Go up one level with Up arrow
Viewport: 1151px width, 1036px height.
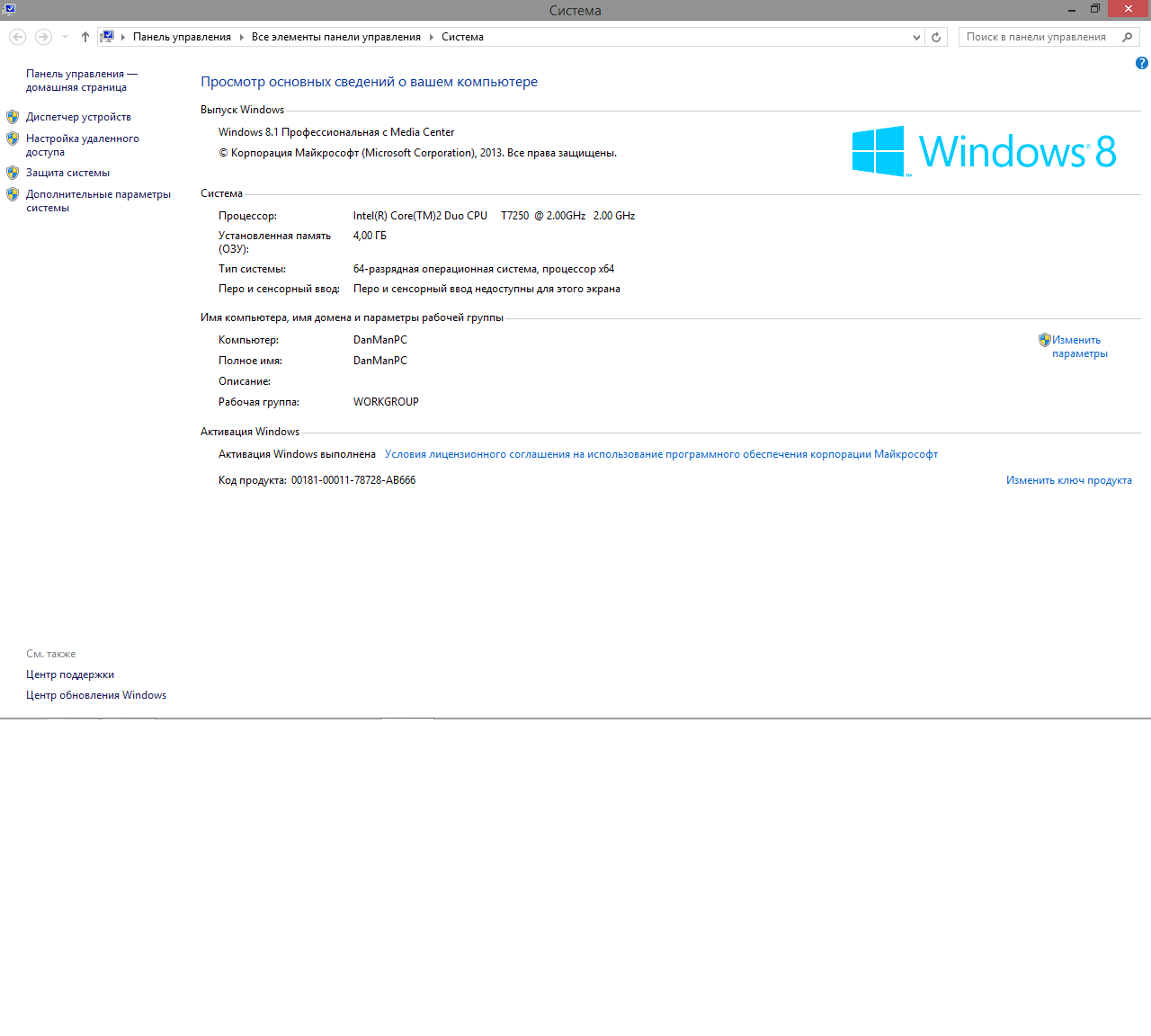pos(85,37)
